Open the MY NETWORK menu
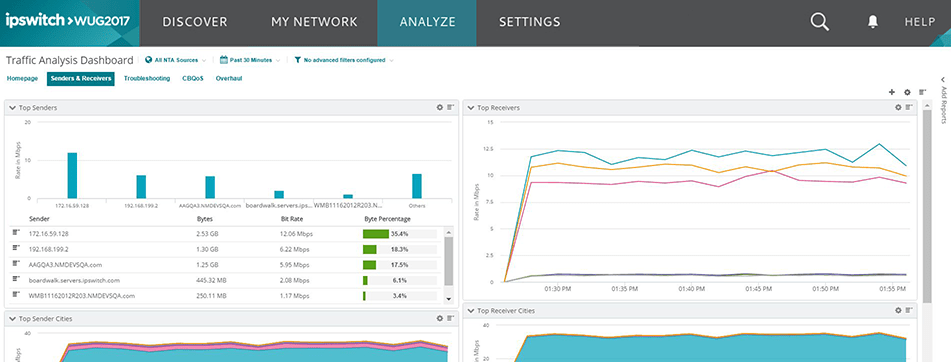951x362 pixels. click(x=314, y=22)
